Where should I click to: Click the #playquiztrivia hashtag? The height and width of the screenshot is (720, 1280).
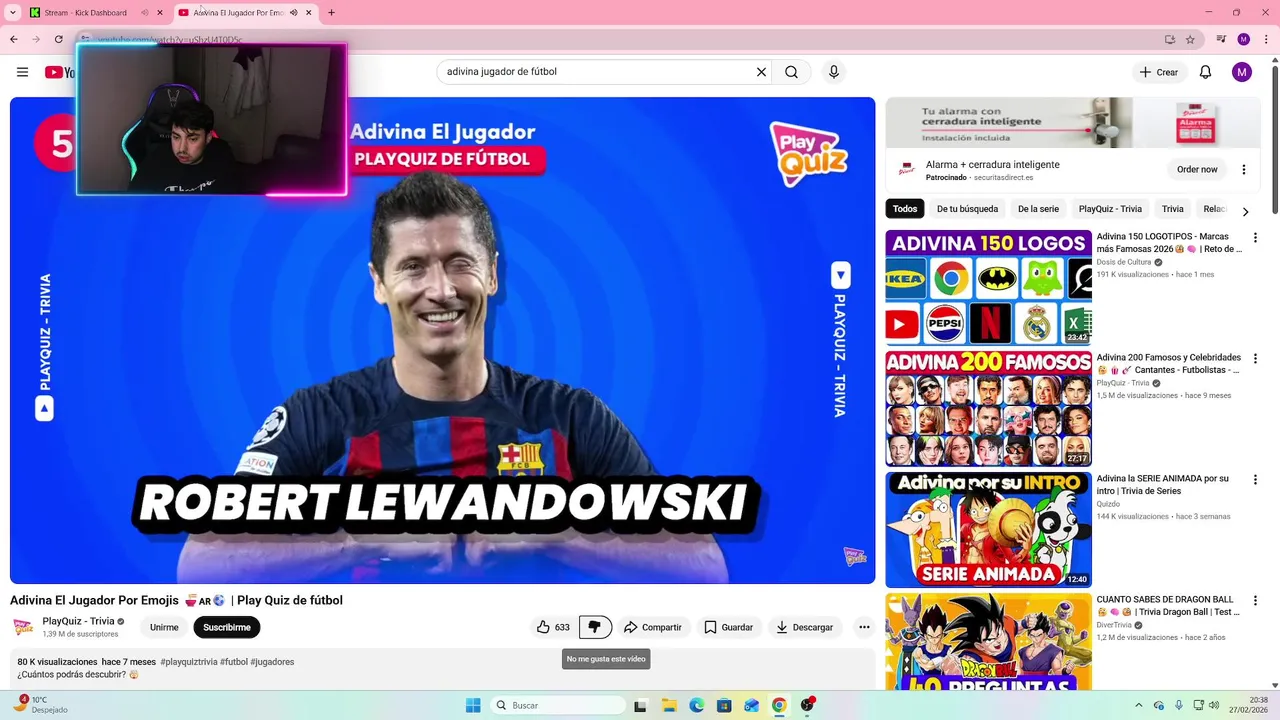tap(188, 662)
